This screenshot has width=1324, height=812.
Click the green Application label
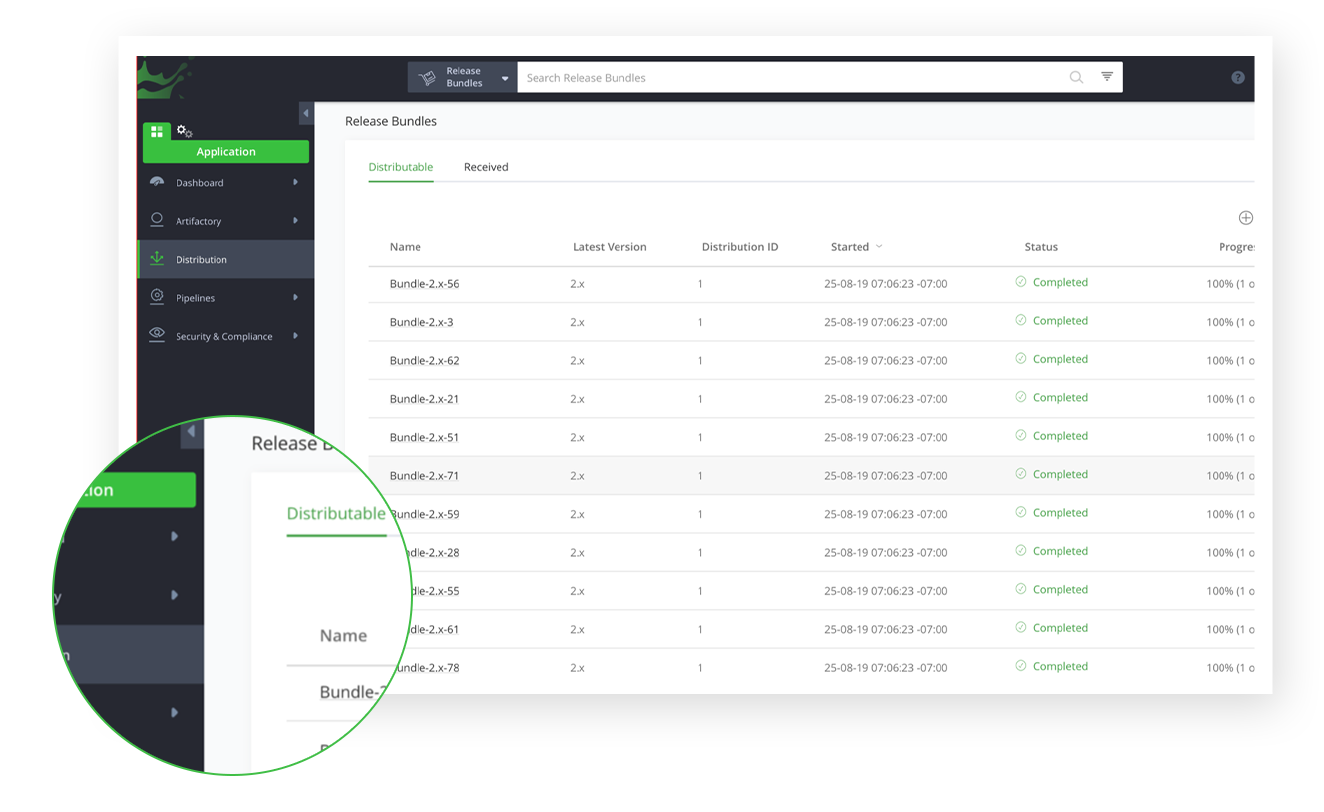(x=226, y=152)
